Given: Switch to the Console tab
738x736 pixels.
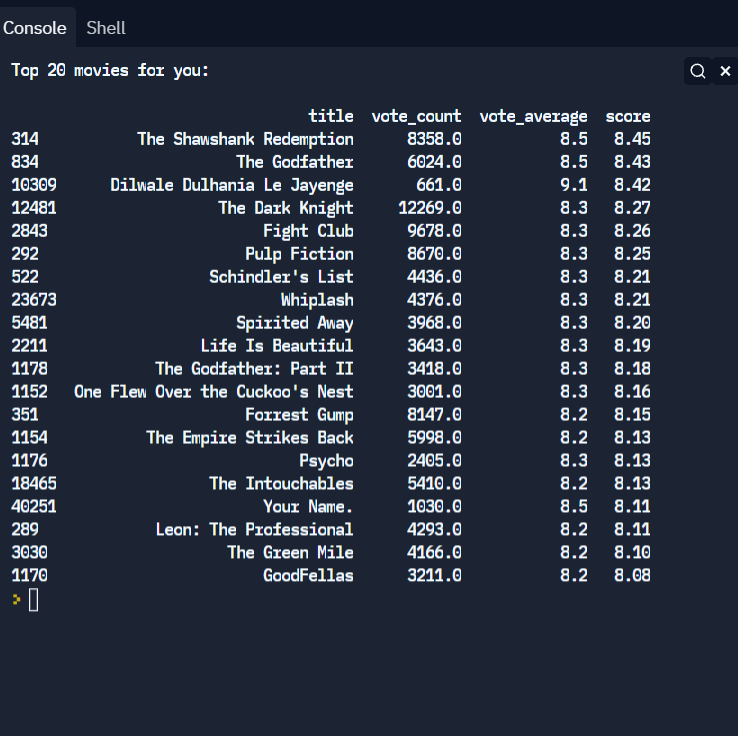Looking at the screenshot, I should [x=35, y=28].
